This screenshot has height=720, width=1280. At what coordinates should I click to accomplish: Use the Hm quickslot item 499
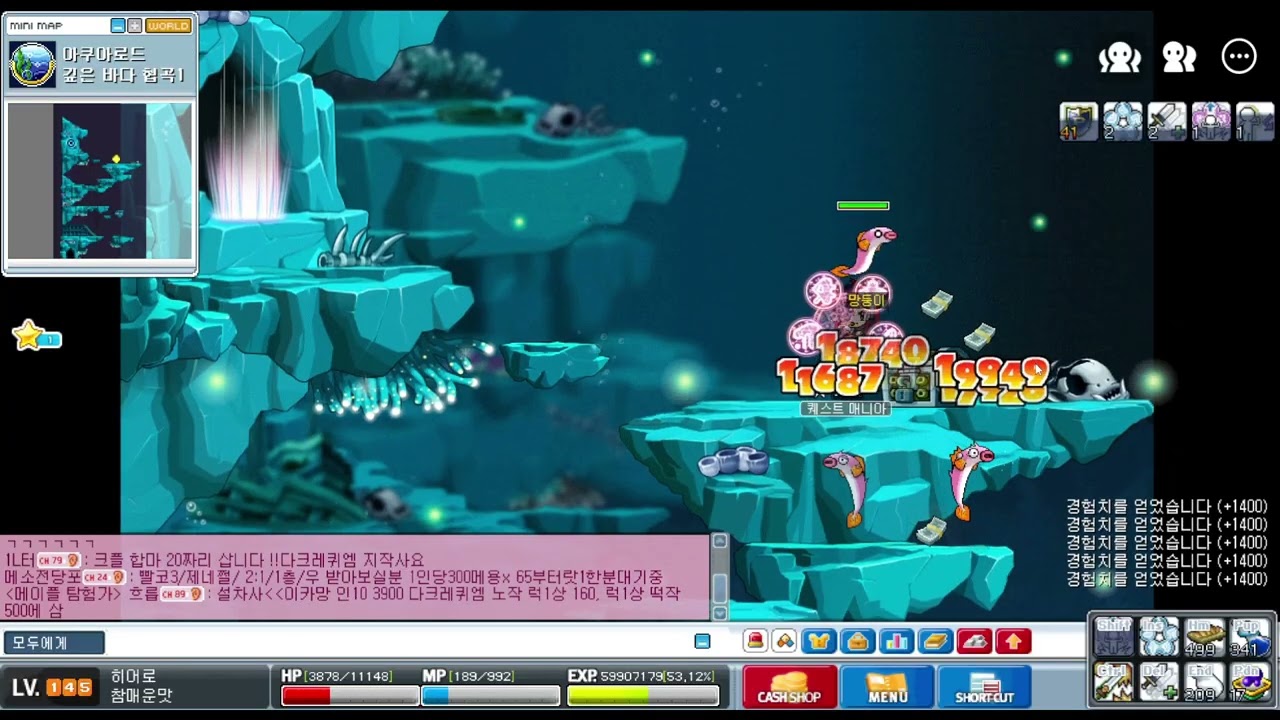(1205, 637)
